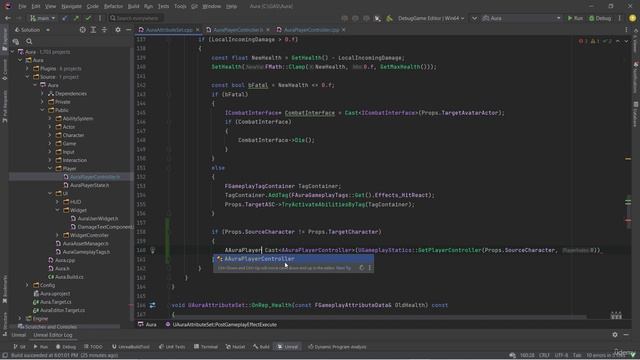This screenshot has width=640, height=360.
Task: Collapse the Source folder
Action: (27, 77)
